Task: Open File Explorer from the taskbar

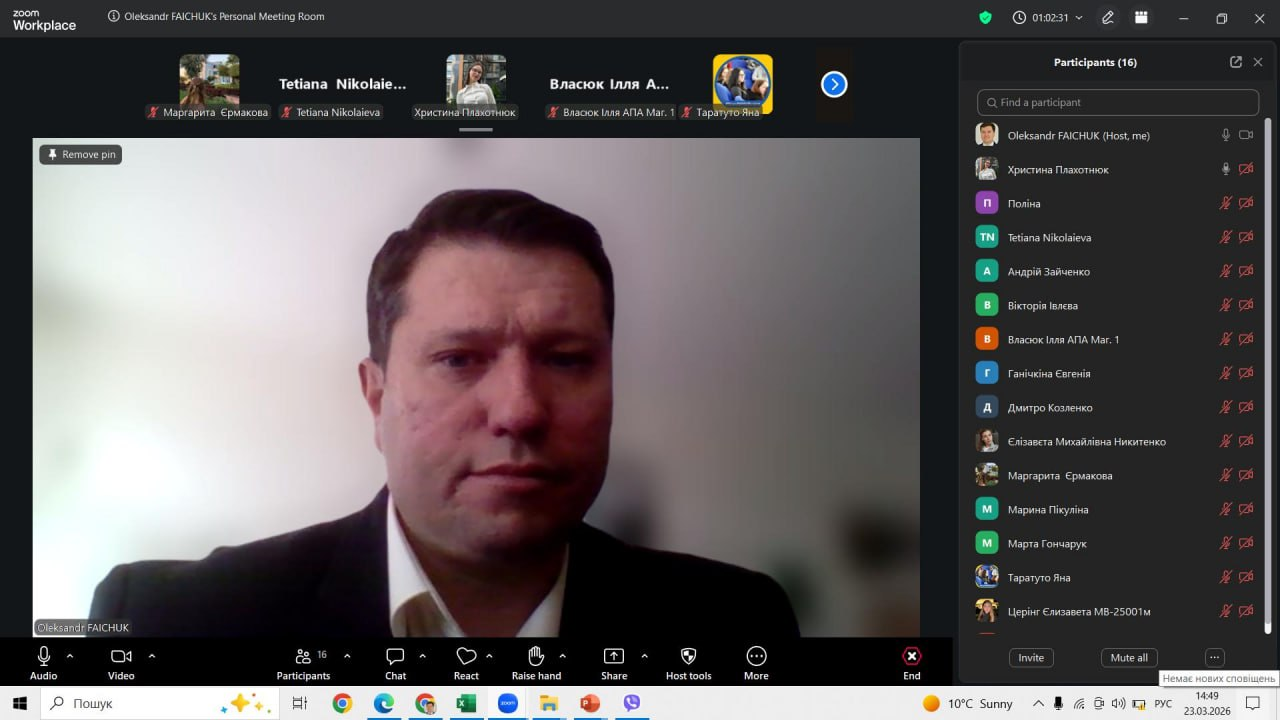Action: pos(548,703)
